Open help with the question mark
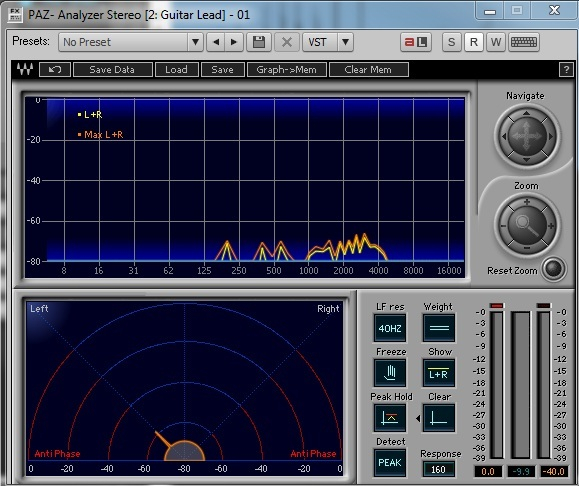The height and width of the screenshot is (486, 579). 566,69
